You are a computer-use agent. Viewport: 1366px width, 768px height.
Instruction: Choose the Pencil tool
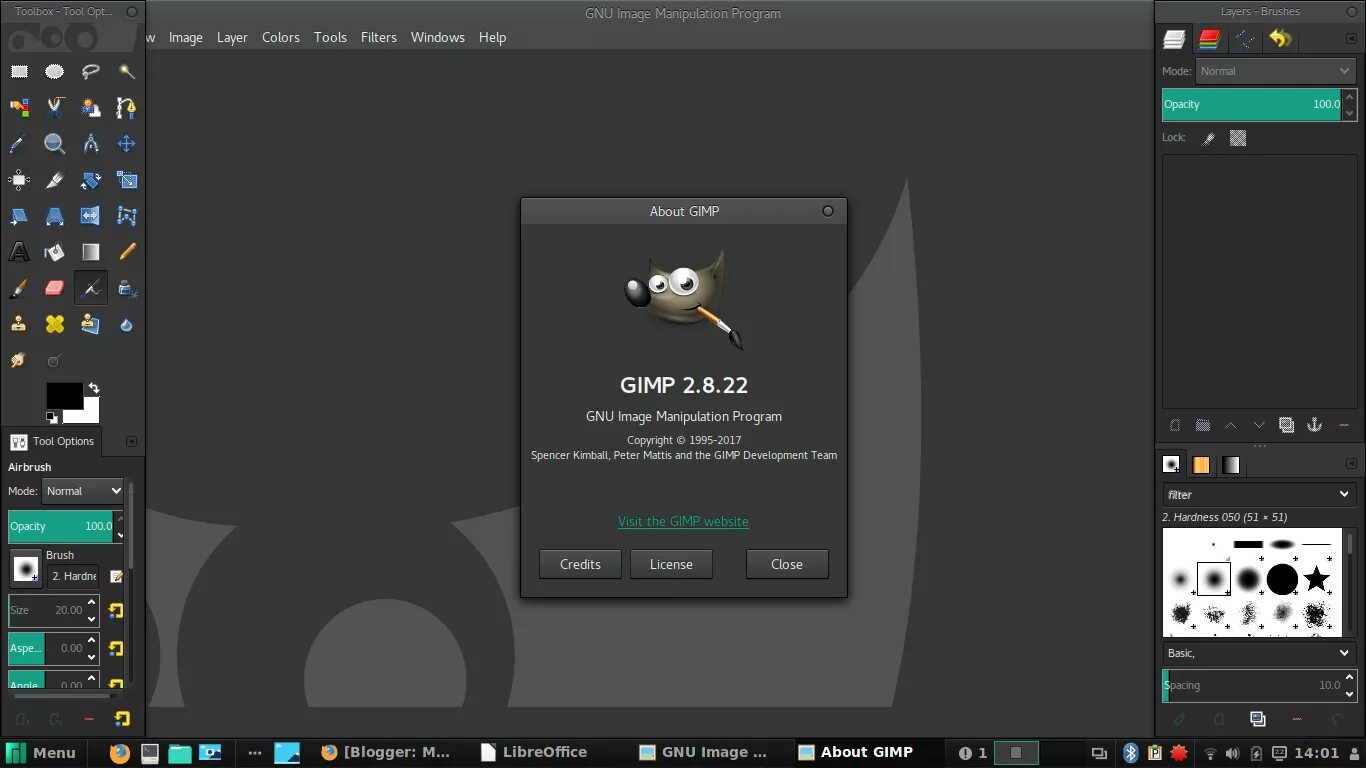127,252
